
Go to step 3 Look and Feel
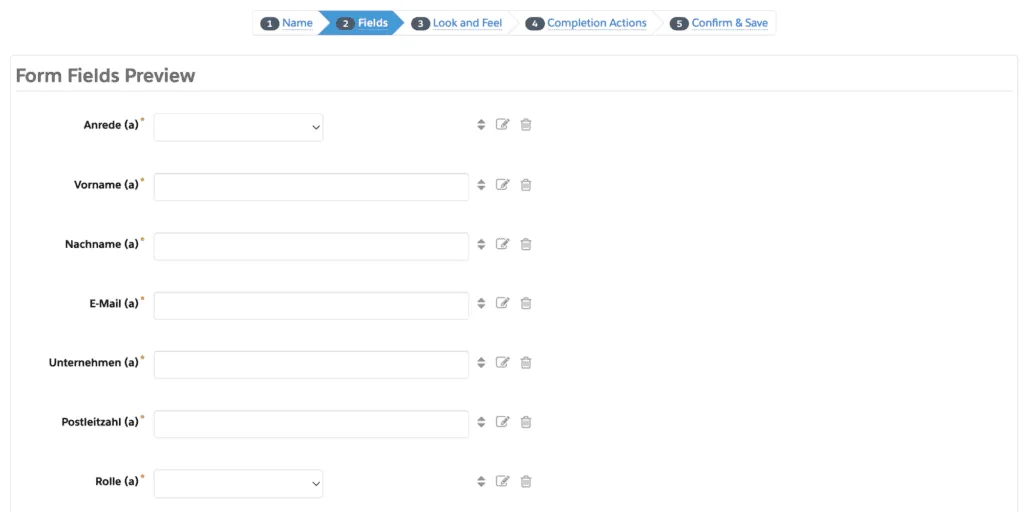pos(456,23)
